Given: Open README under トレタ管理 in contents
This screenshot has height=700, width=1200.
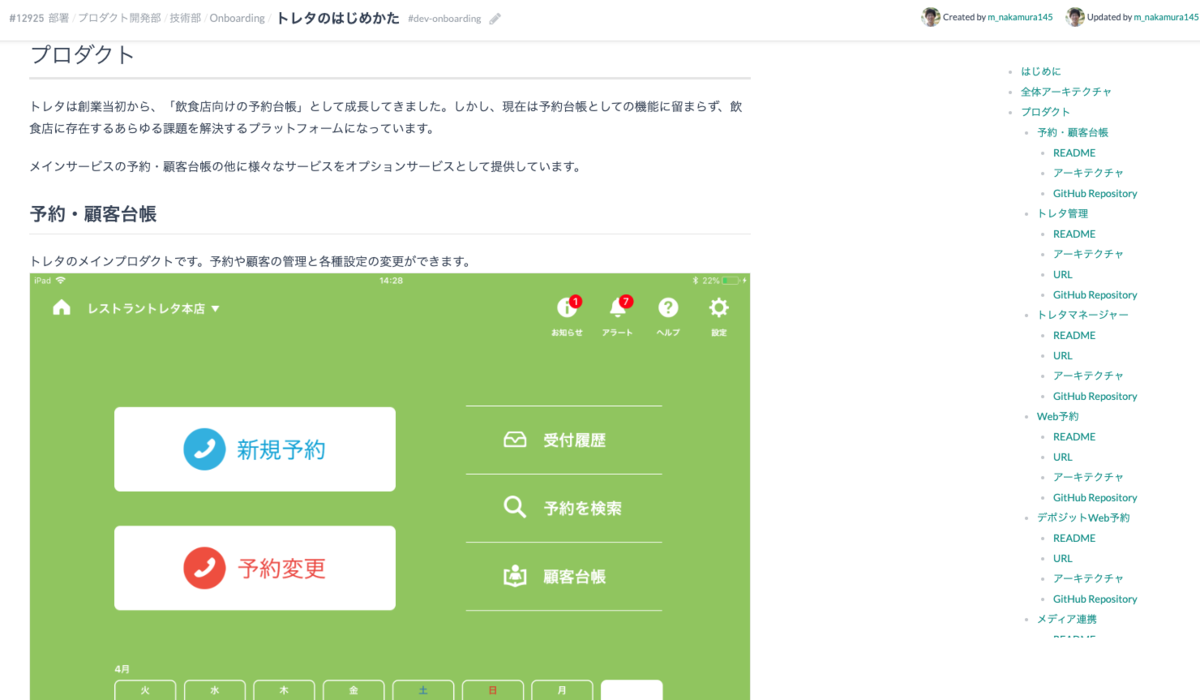Looking at the screenshot, I should click(1074, 234).
